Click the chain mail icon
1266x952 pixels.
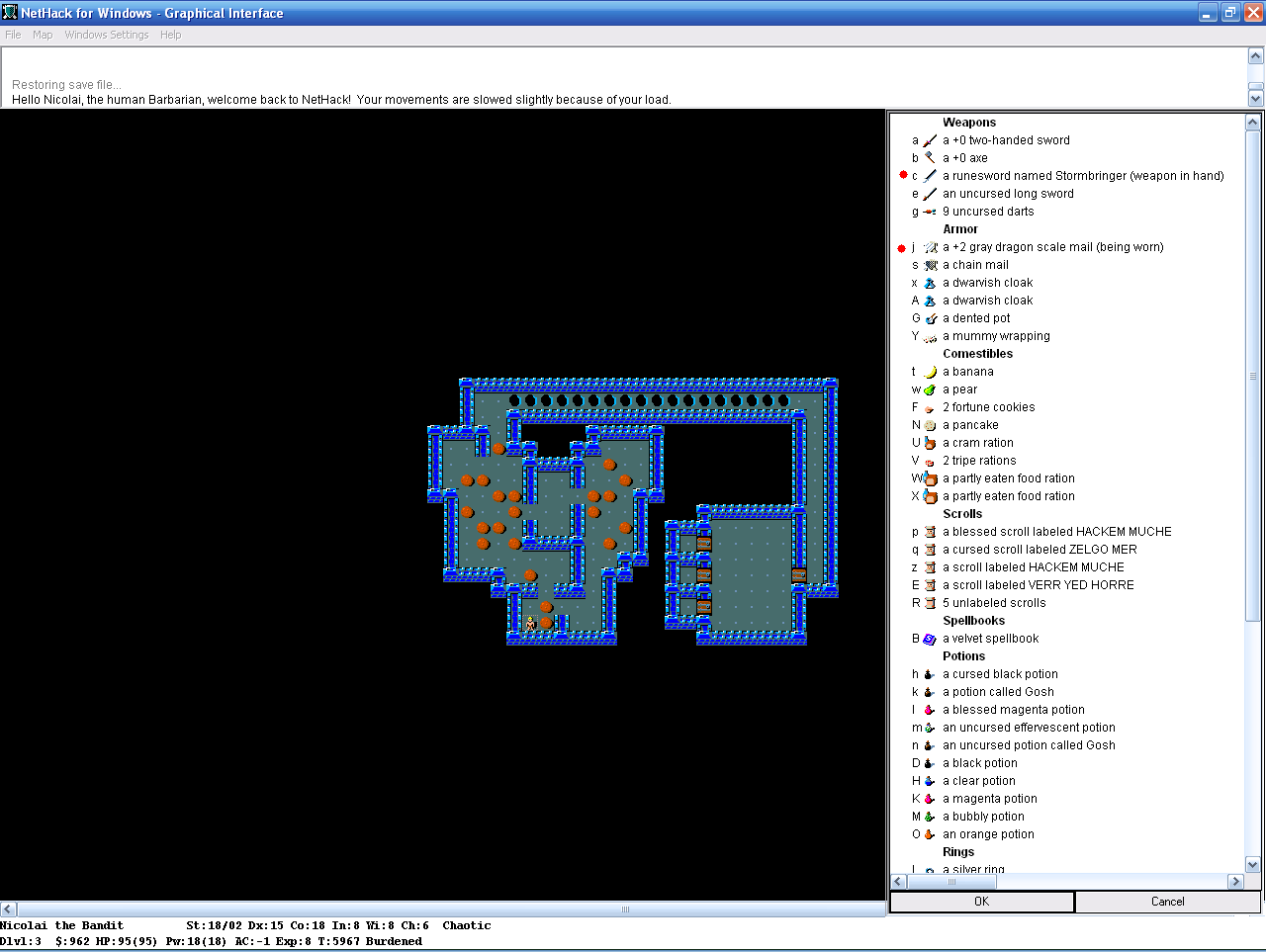[930, 265]
